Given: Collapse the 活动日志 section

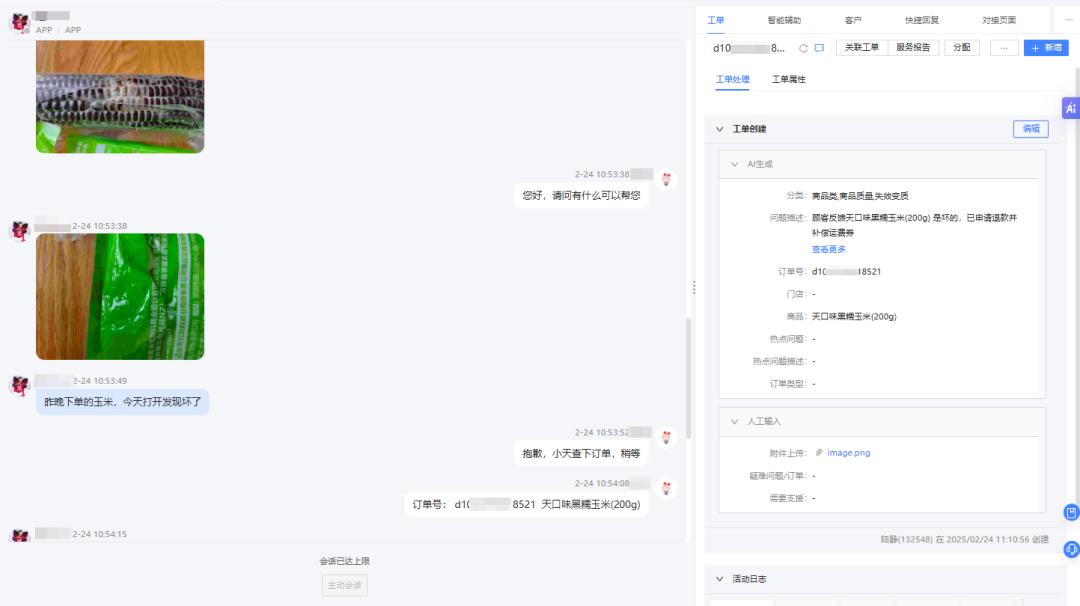Looking at the screenshot, I should point(719,579).
